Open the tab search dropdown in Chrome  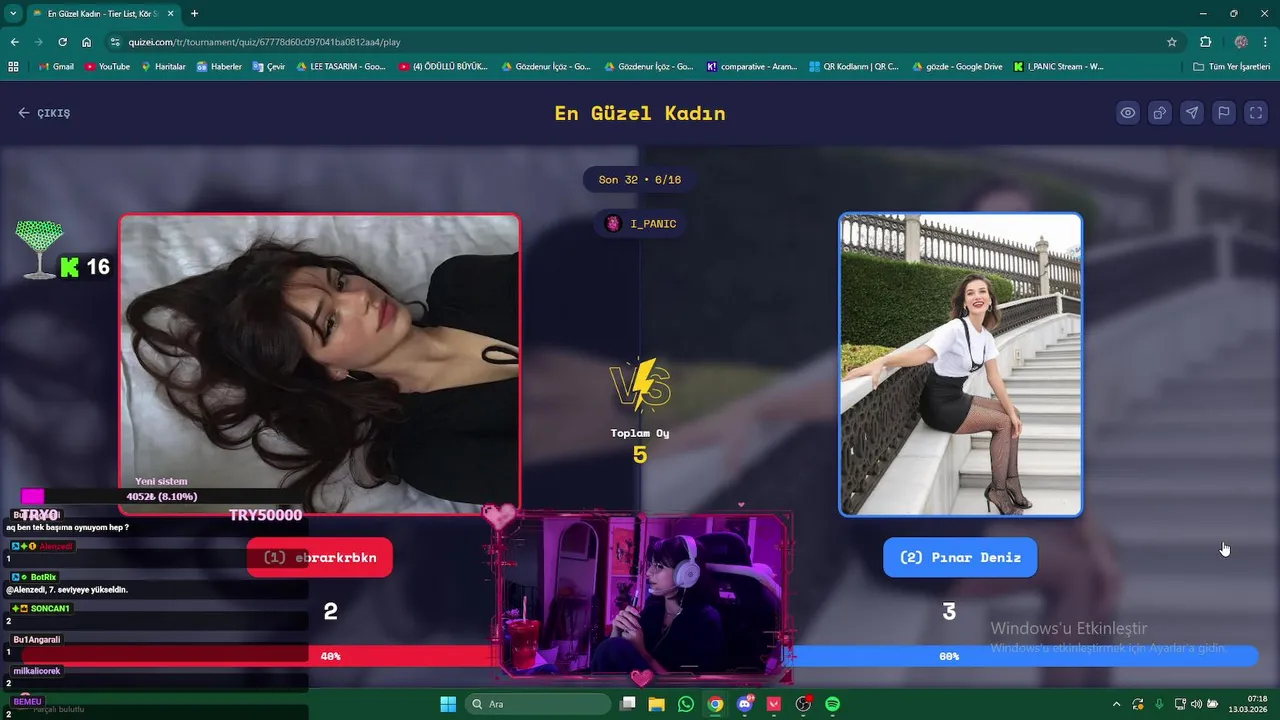pos(13,14)
